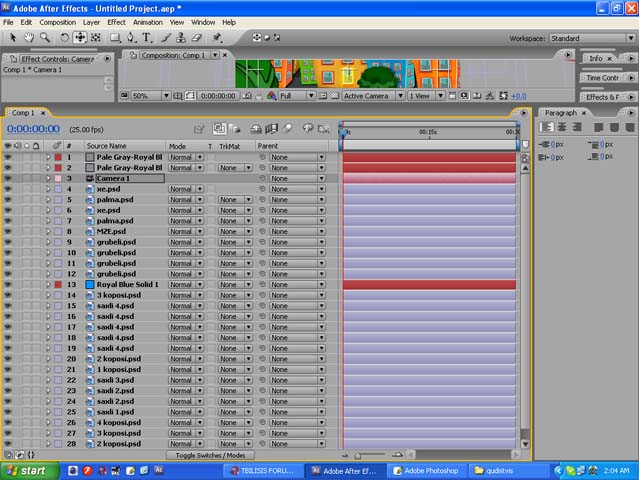Switch to Adobe Photoshop in taskbar
Viewport: 640px width, 480px height.
click(426, 471)
